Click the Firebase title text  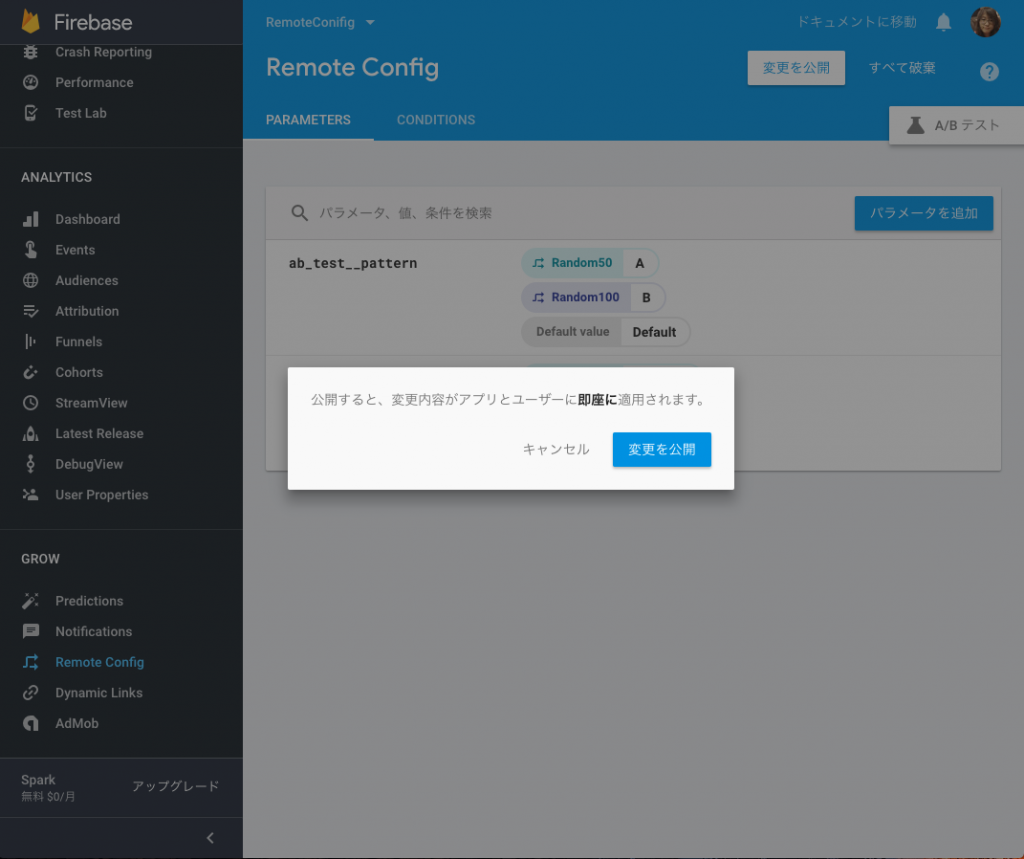coord(93,22)
